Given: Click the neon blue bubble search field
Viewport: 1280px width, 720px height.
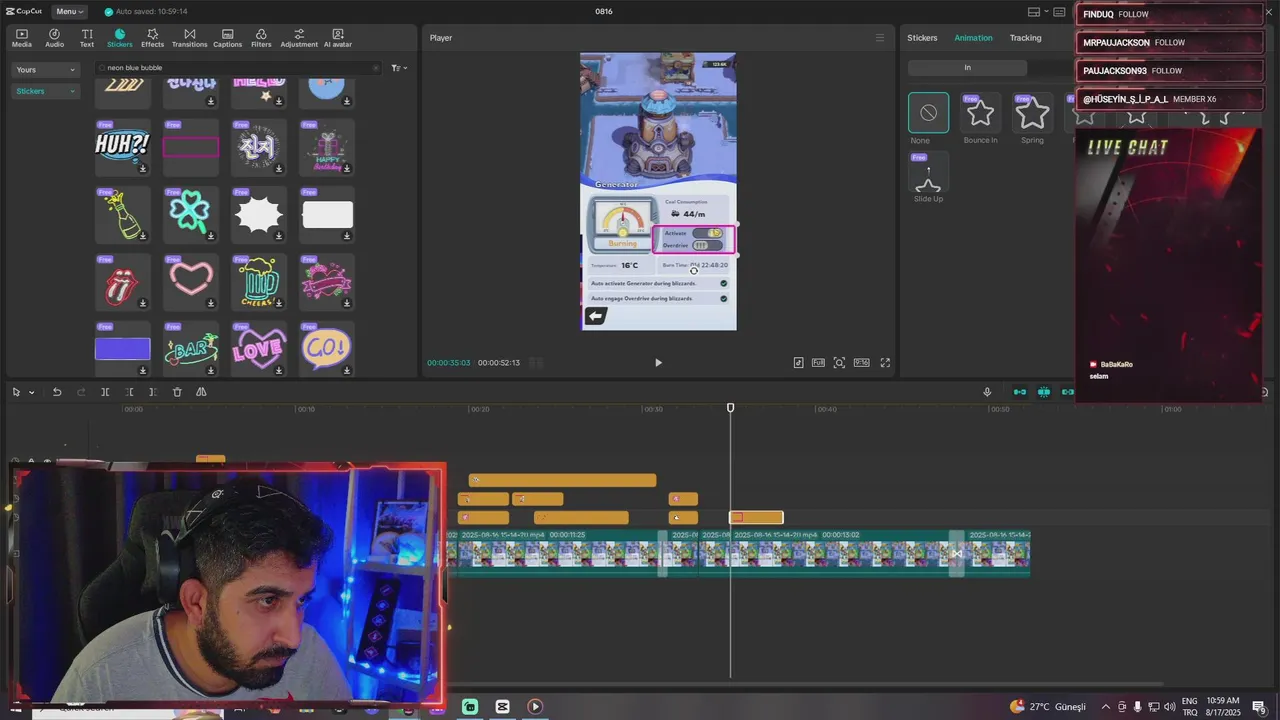Looking at the screenshot, I should tap(237, 68).
